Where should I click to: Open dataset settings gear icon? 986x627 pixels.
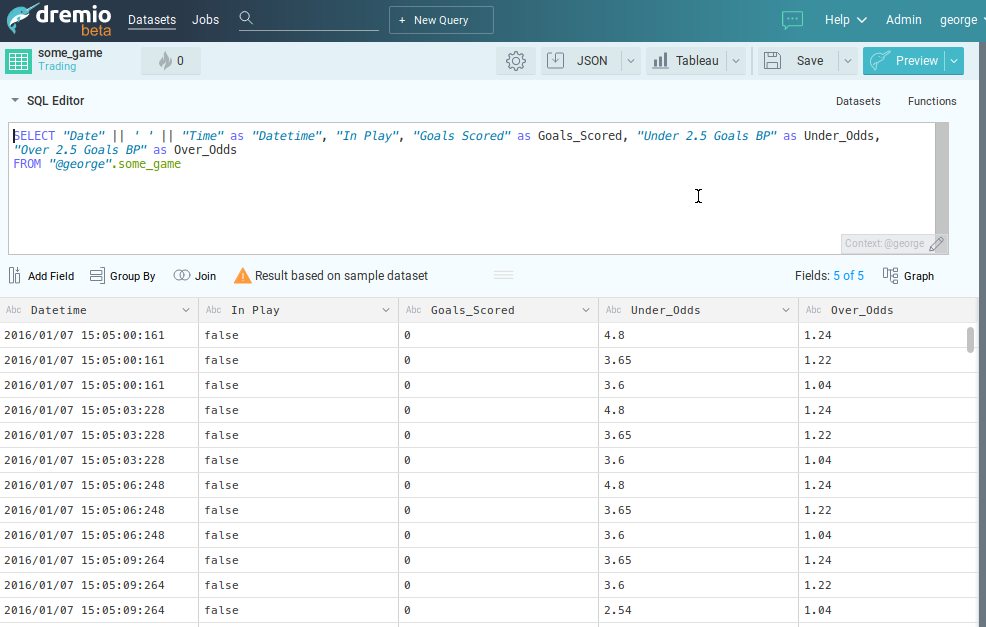(516, 61)
